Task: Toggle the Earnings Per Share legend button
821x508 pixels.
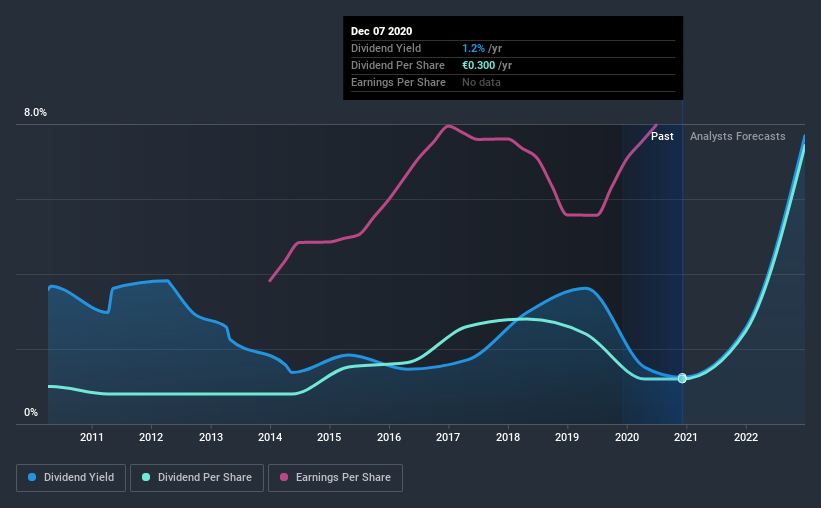Action: point(335,478)
